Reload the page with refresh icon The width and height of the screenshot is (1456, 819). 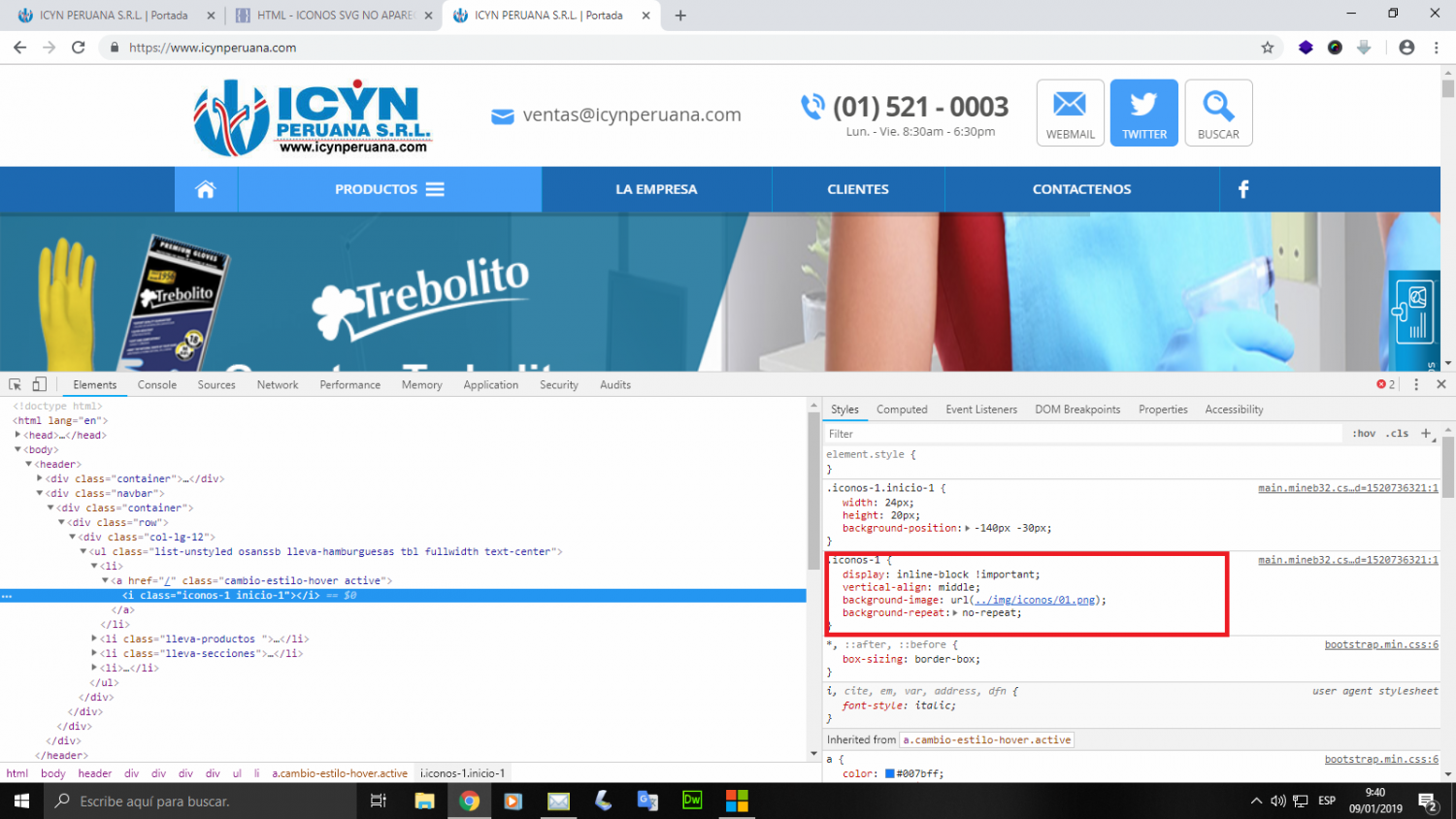coord(78,47)
